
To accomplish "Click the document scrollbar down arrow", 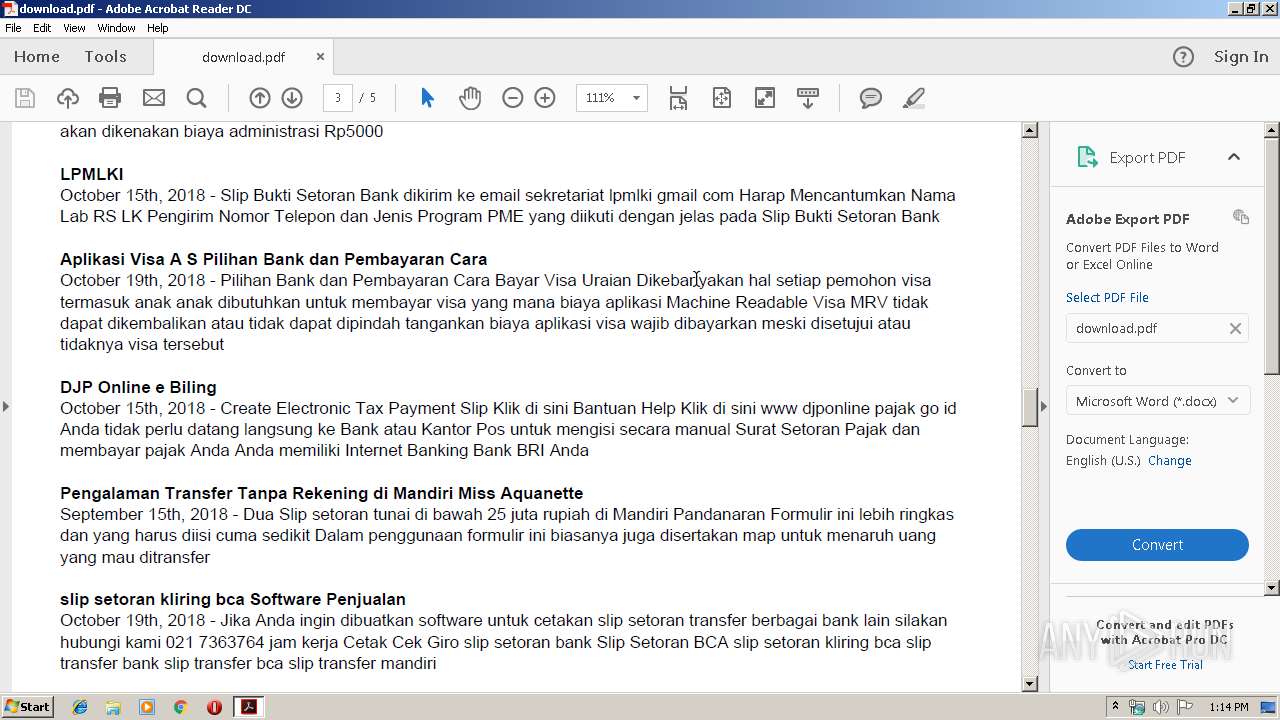I will pos(1029,684).
